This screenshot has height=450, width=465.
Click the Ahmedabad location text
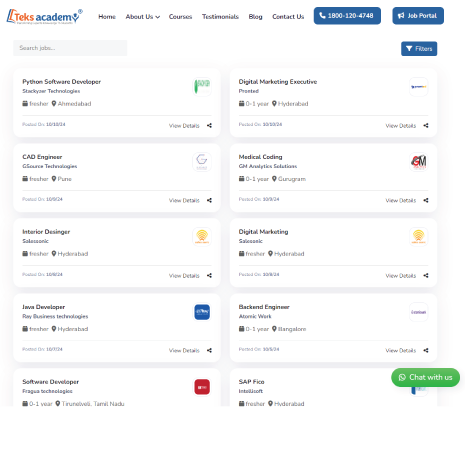click(74, 104)
